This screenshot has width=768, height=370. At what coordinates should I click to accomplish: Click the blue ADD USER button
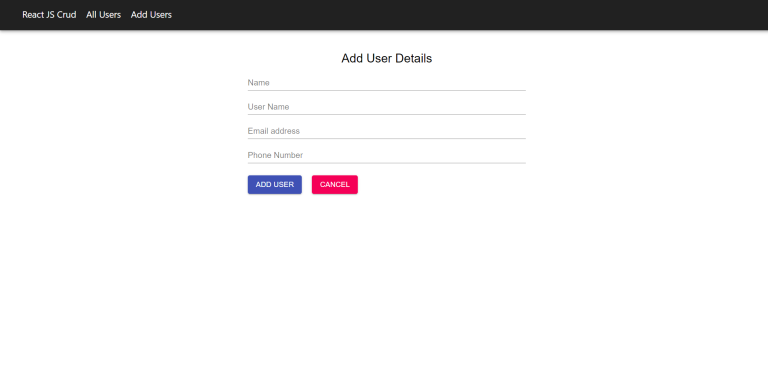(275, 185)
